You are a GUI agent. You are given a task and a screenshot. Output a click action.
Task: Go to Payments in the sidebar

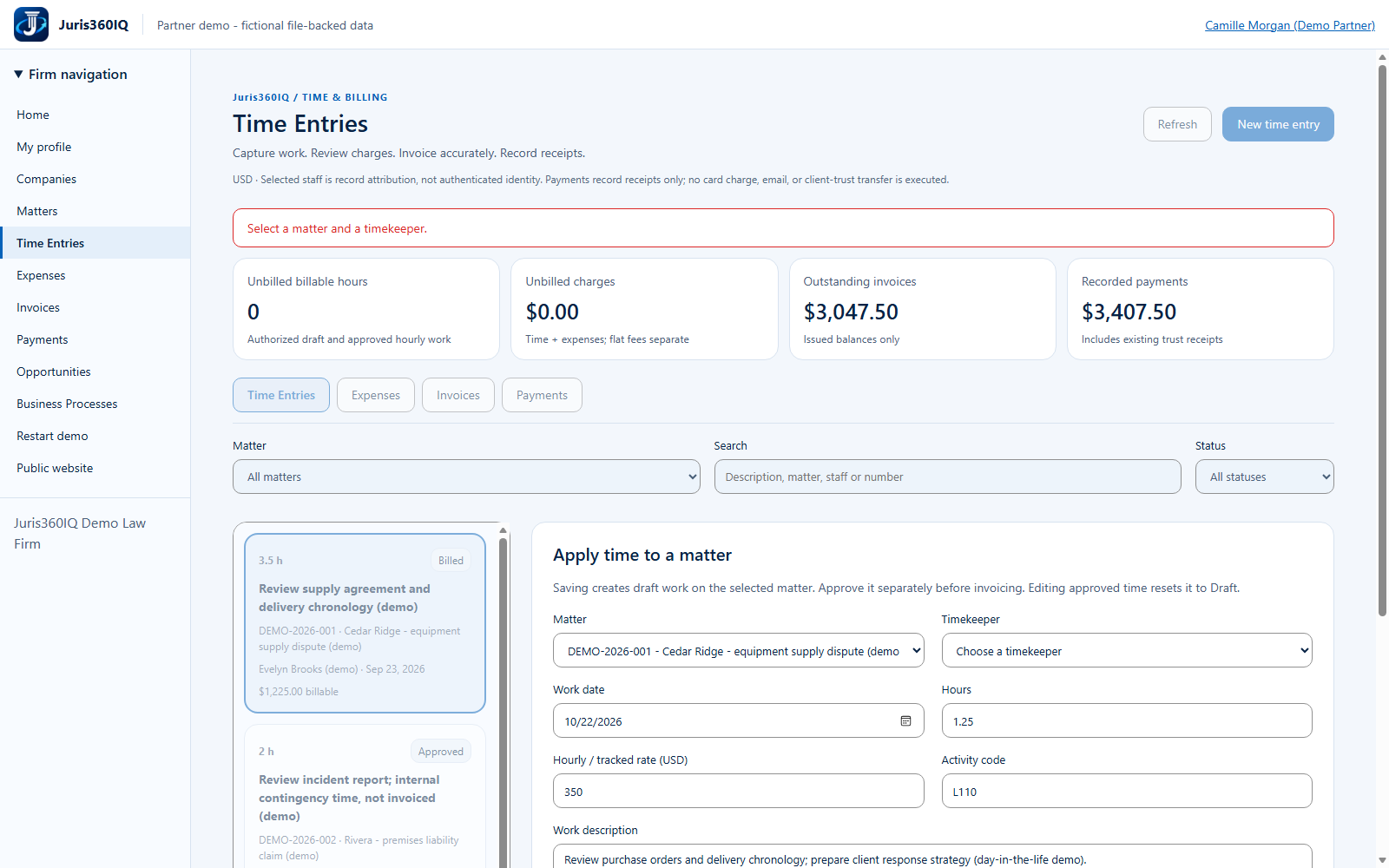coord(95,339)
